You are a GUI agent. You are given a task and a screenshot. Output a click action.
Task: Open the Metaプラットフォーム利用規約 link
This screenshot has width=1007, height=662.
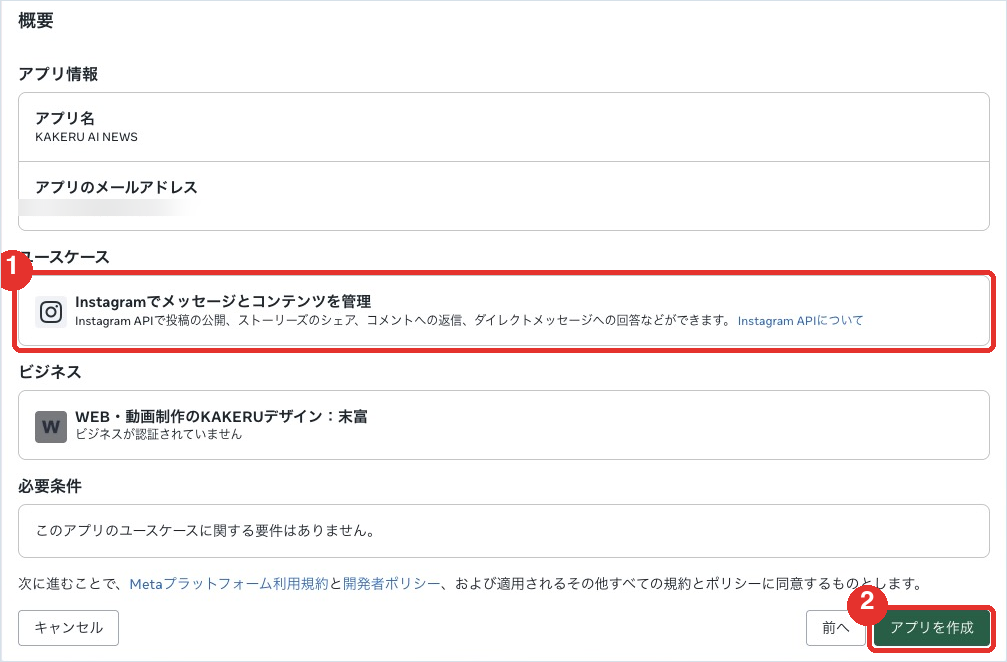pyautogui.click(x=229, y=584)
